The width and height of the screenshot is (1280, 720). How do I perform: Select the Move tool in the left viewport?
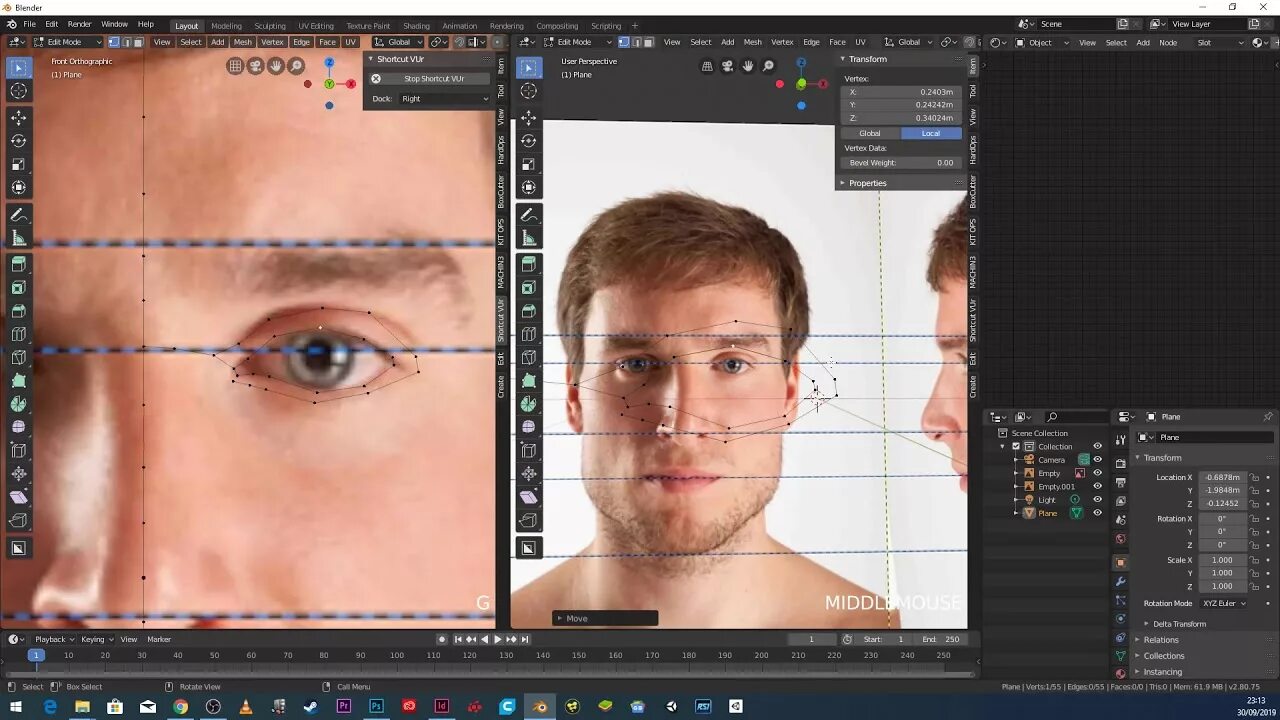click(18, 118)
